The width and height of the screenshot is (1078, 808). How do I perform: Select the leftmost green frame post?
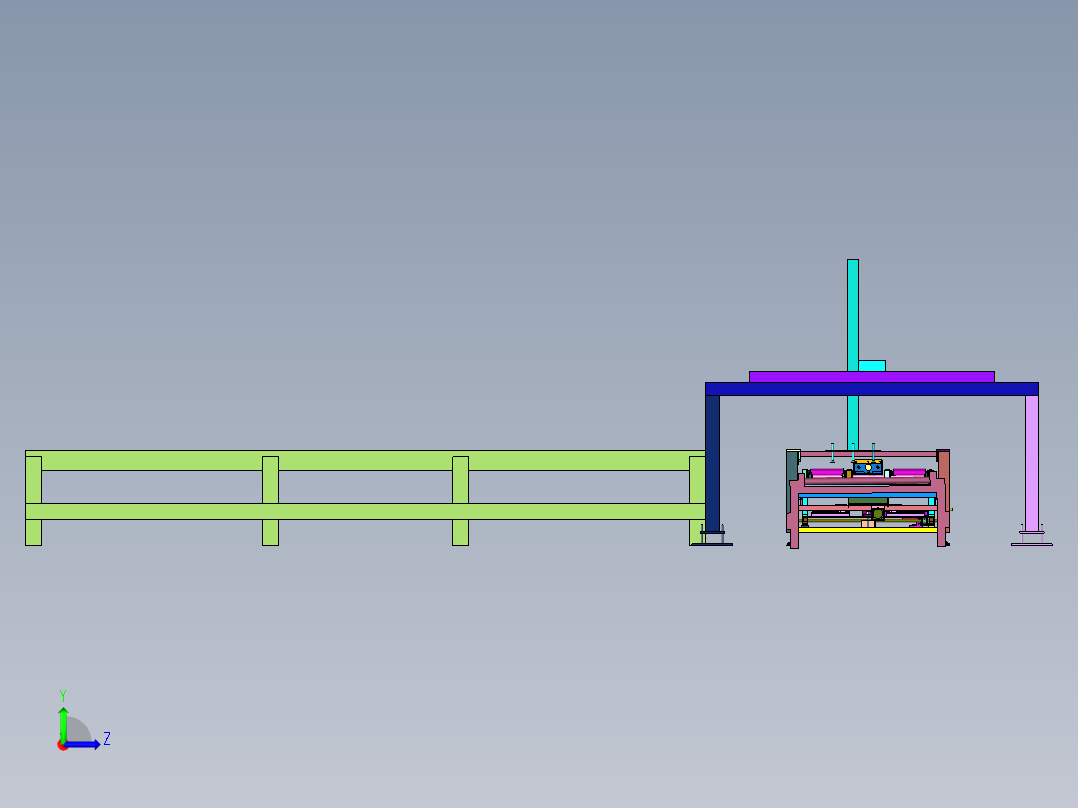(x=34, y=501)
